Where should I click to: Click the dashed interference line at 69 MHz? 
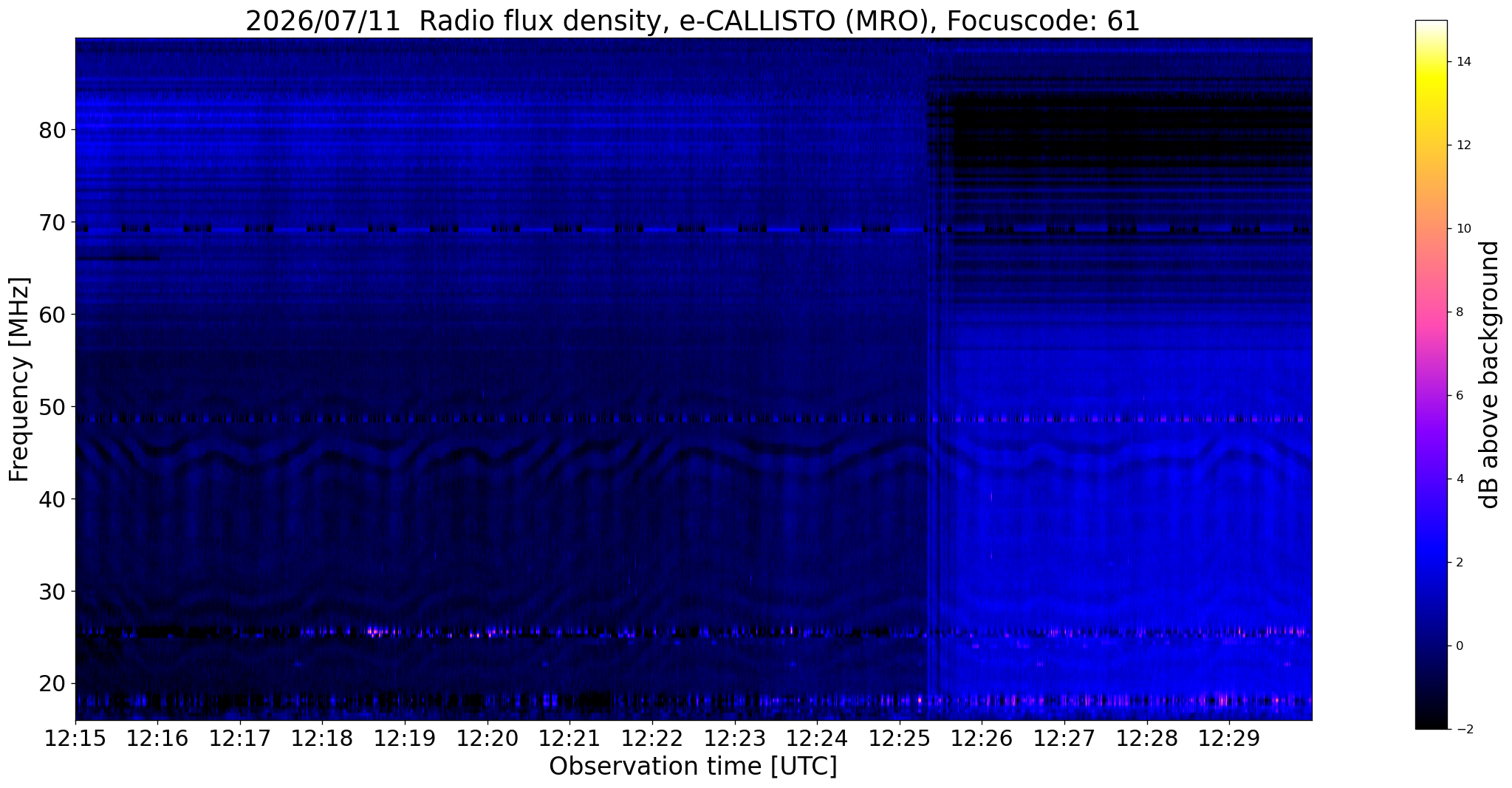[x=693, y=230]
